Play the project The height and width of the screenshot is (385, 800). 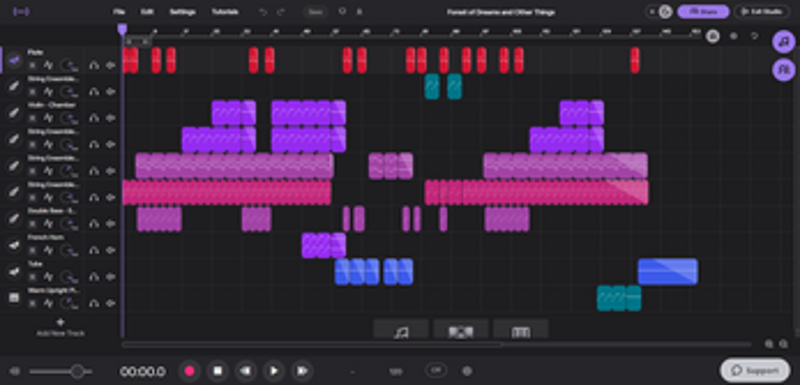[x=273, y=371]
